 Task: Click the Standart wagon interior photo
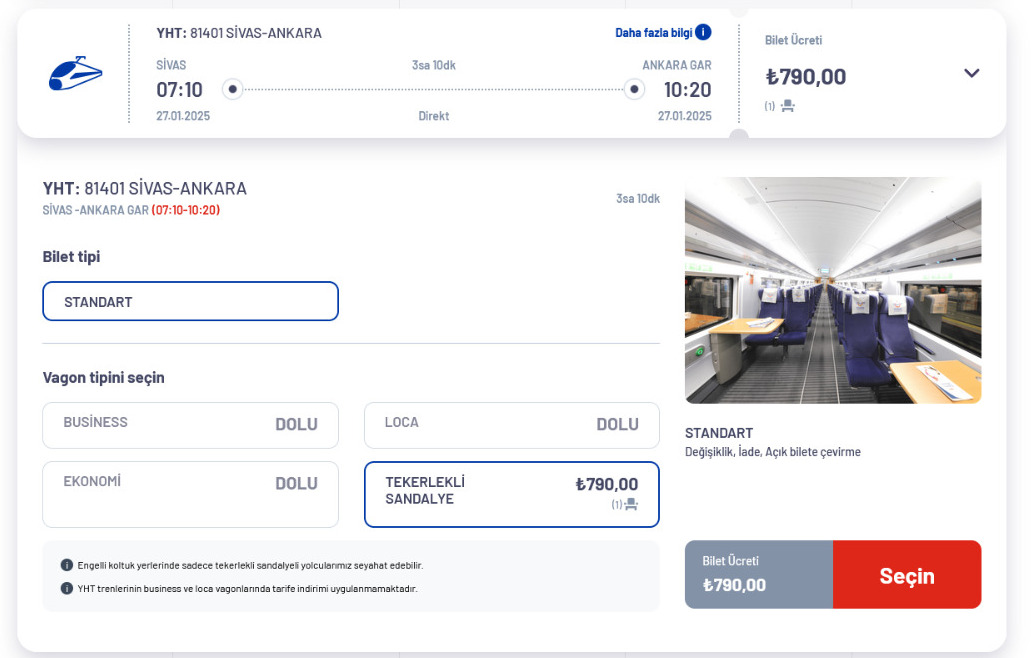(x=833, y=290)
